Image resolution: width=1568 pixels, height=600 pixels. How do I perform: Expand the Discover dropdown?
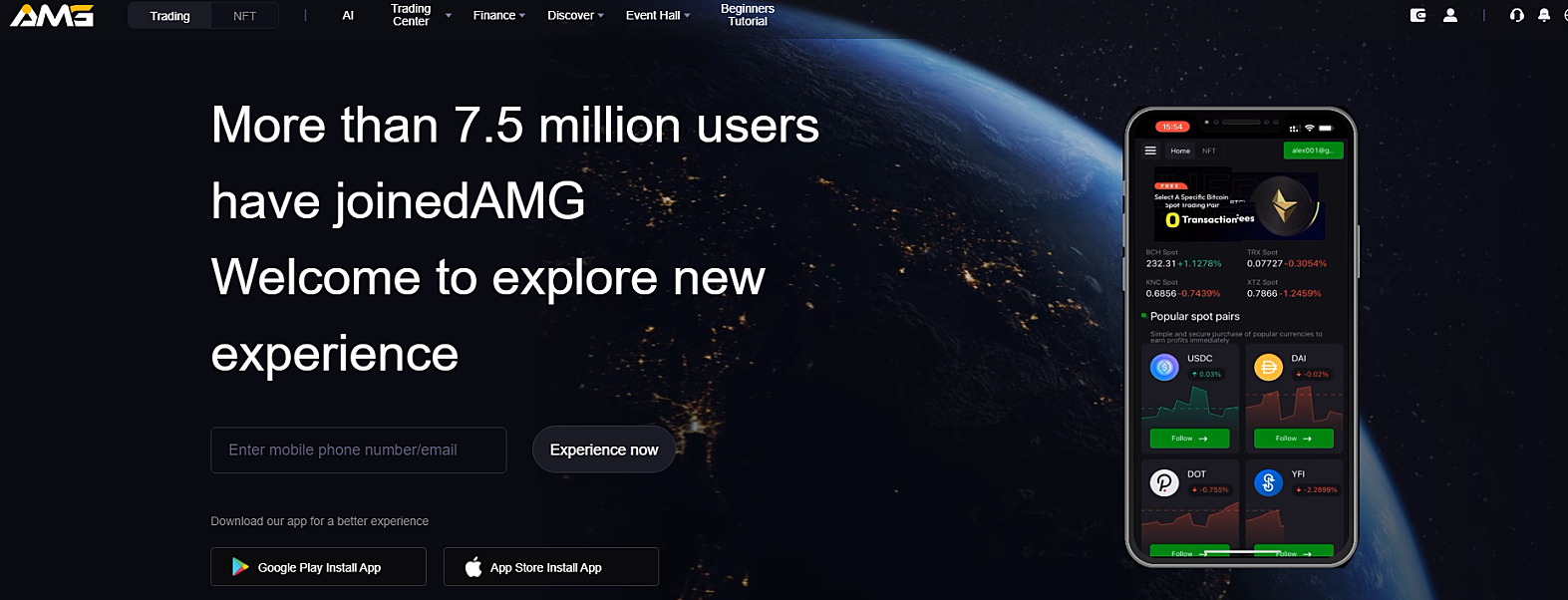(x=575, y=15)
